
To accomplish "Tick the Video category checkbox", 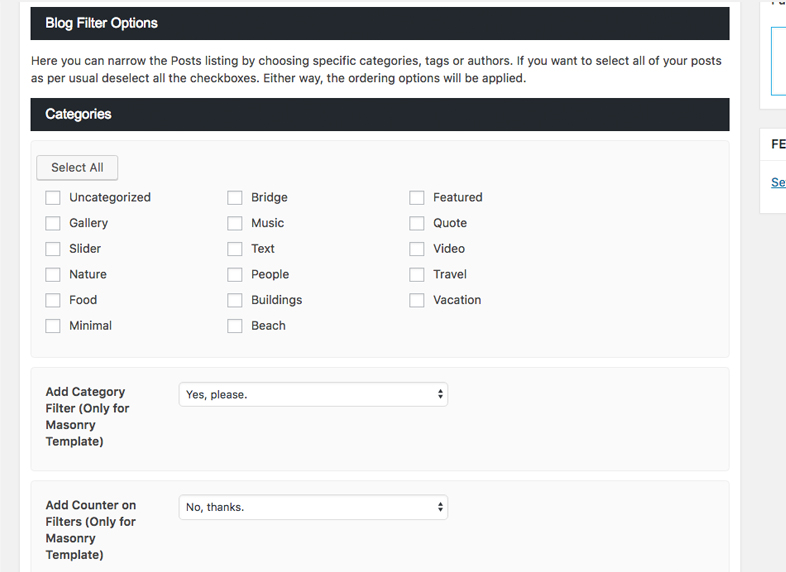I will click(417, 249).
